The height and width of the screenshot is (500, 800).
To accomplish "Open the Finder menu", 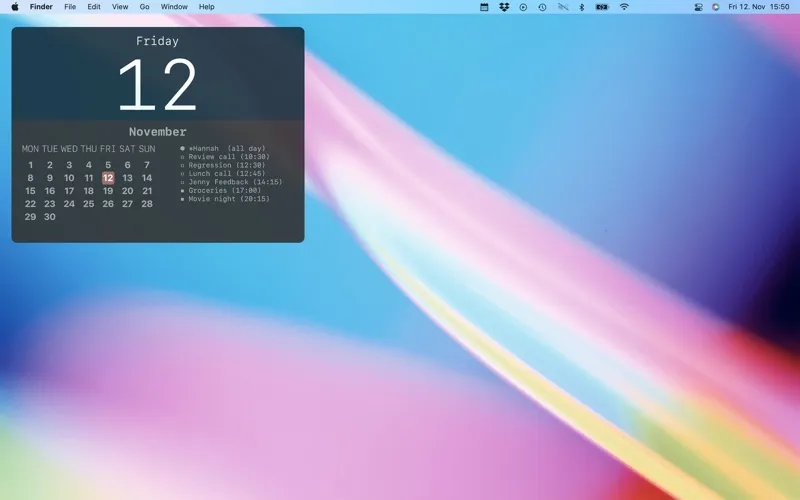I will coord(41,7).
